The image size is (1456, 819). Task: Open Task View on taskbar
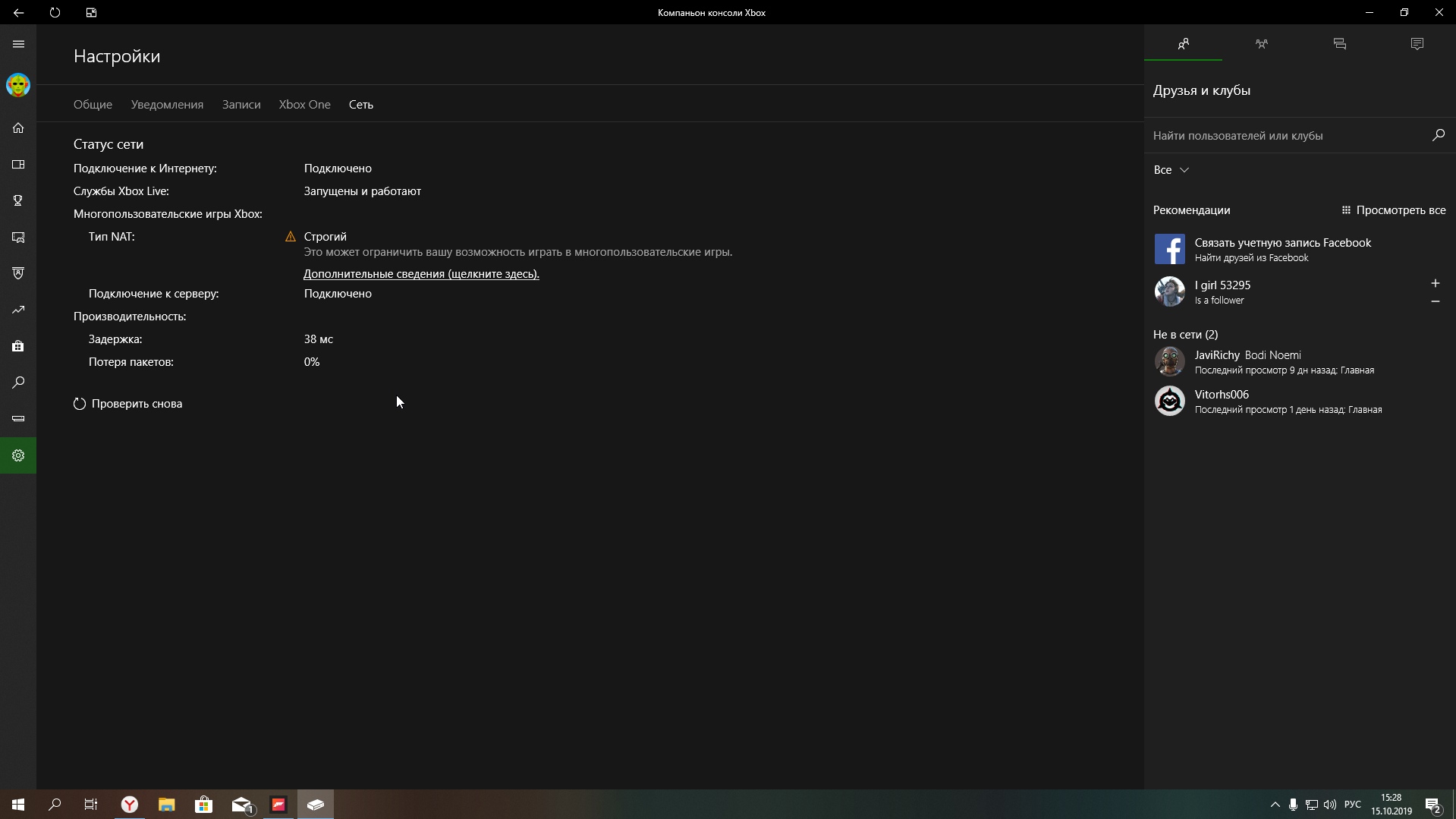coord(91,805)
